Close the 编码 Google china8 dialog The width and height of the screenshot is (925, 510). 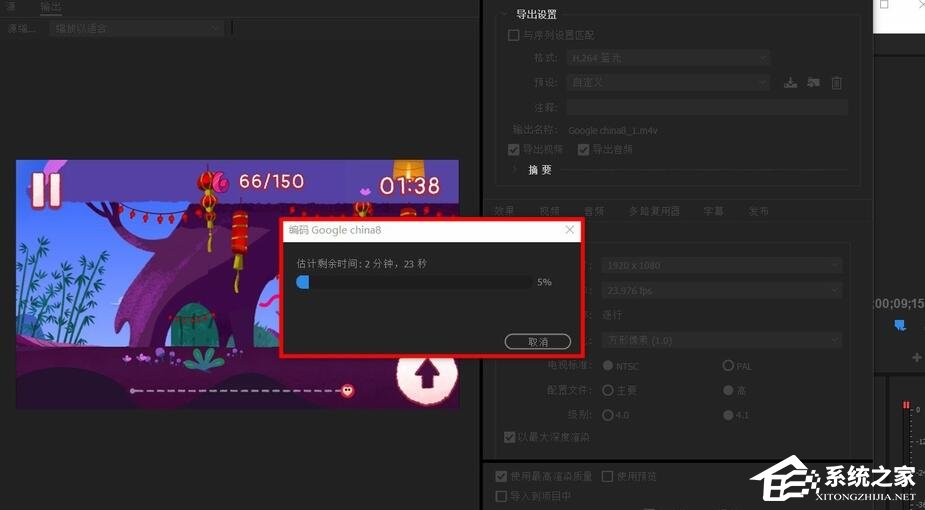(569, 230)
